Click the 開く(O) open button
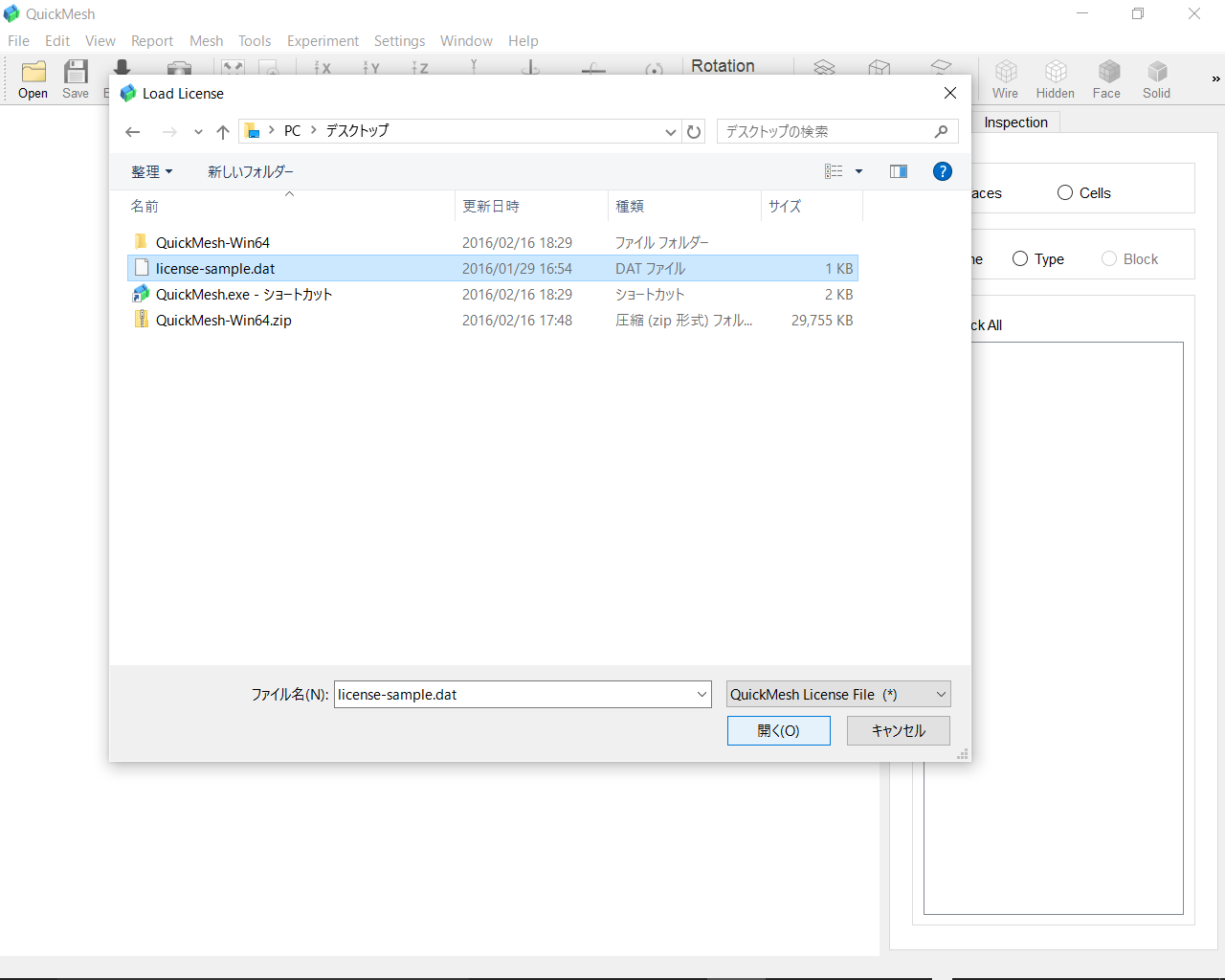The height and width of the screenshot is (980, 1225). pyautogui.click(x=779, y=730)
